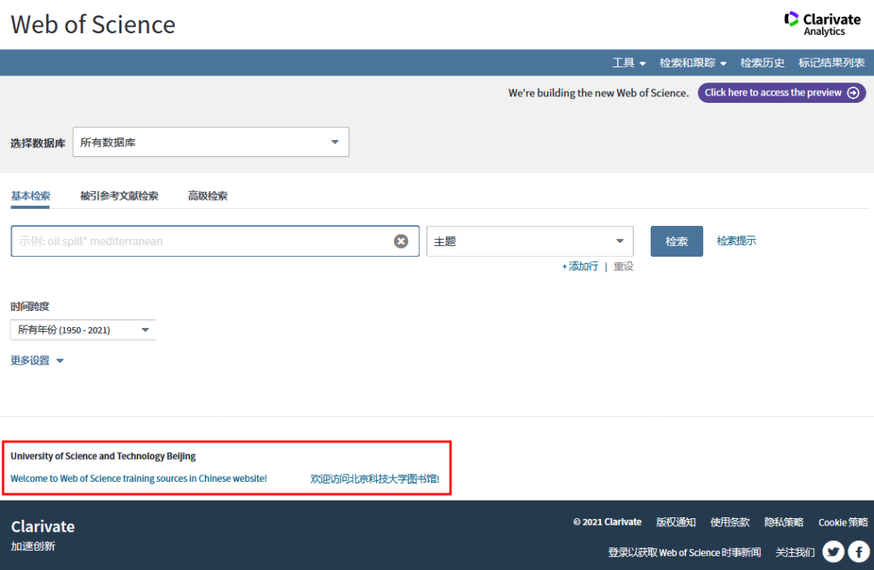
Task: Focus the search term input field
Action: click(x=215, y=241)
